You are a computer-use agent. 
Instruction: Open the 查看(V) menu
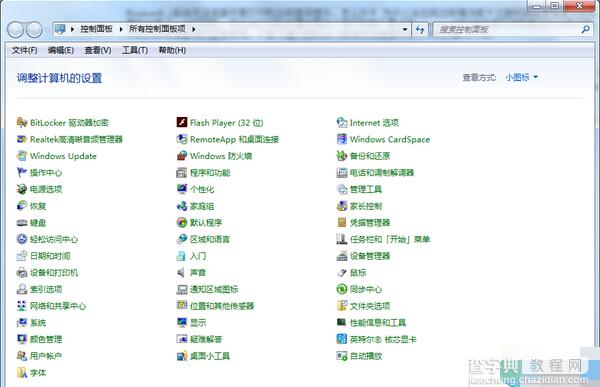point(98,50)
